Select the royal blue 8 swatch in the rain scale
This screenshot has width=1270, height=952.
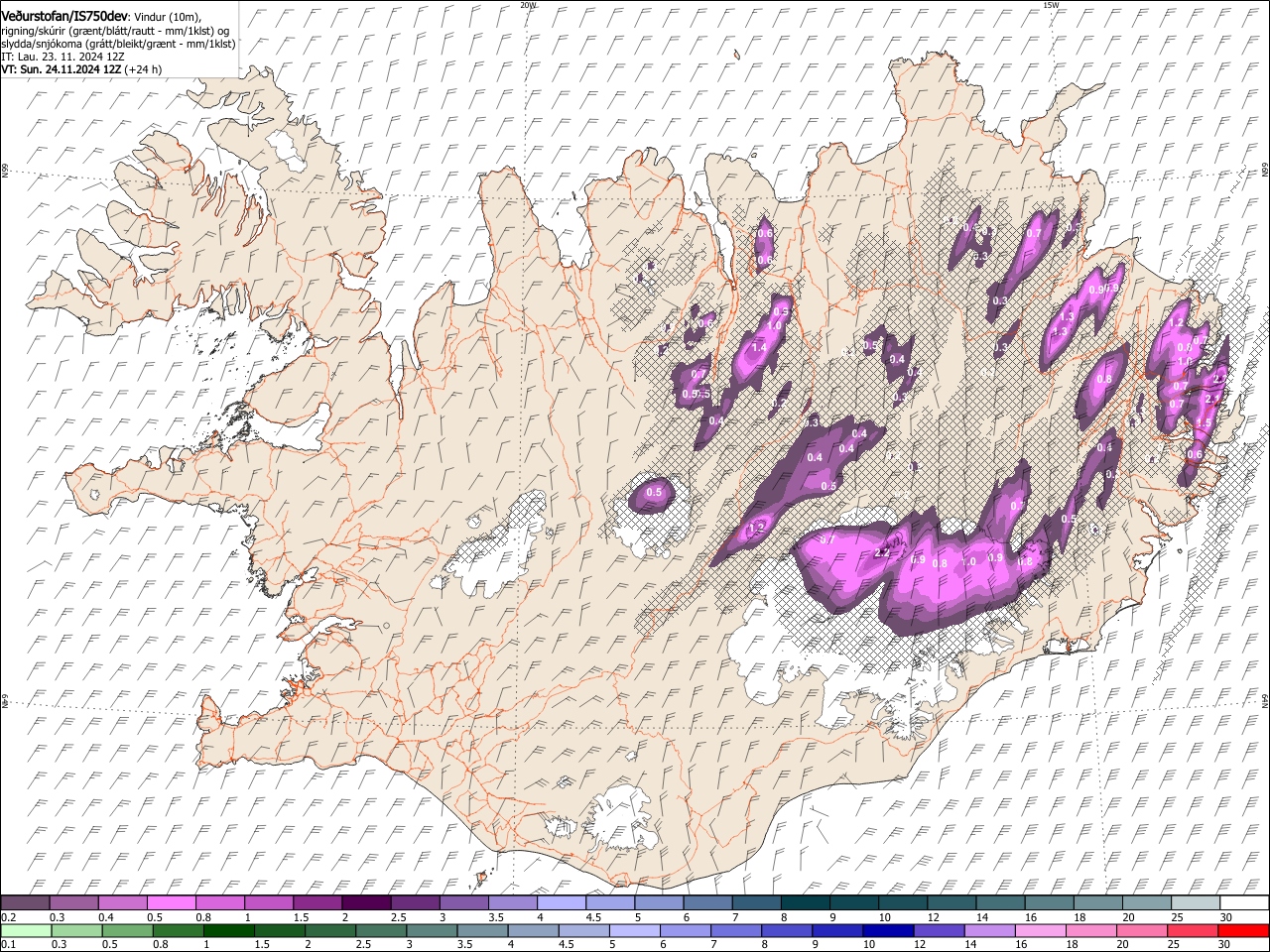pyautogui.click(x=787, y=930)
